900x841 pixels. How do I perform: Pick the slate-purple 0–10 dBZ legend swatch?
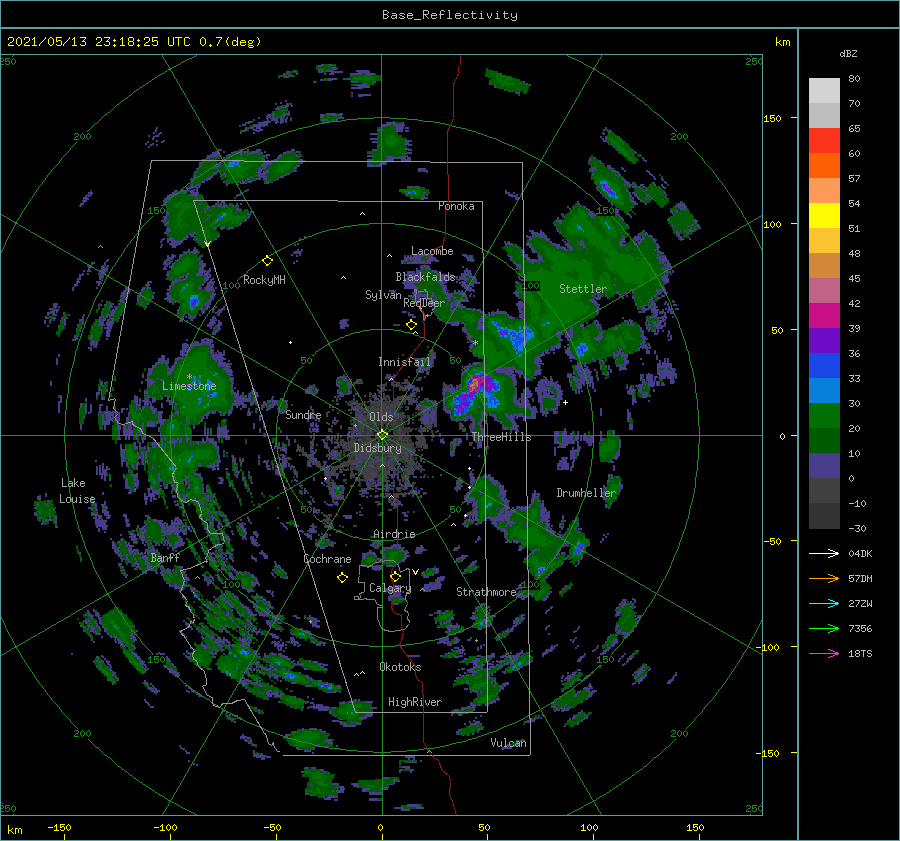(x=824, y=466)
